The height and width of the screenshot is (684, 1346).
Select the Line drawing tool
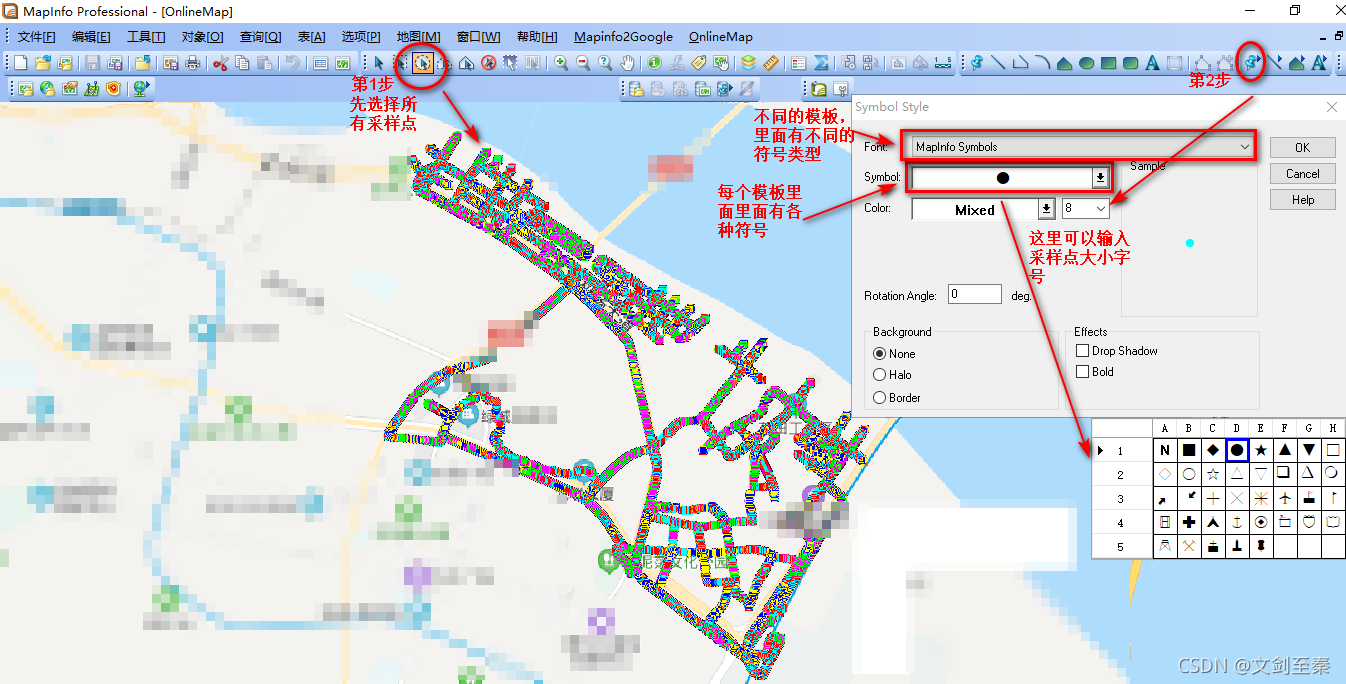[998, 62]
